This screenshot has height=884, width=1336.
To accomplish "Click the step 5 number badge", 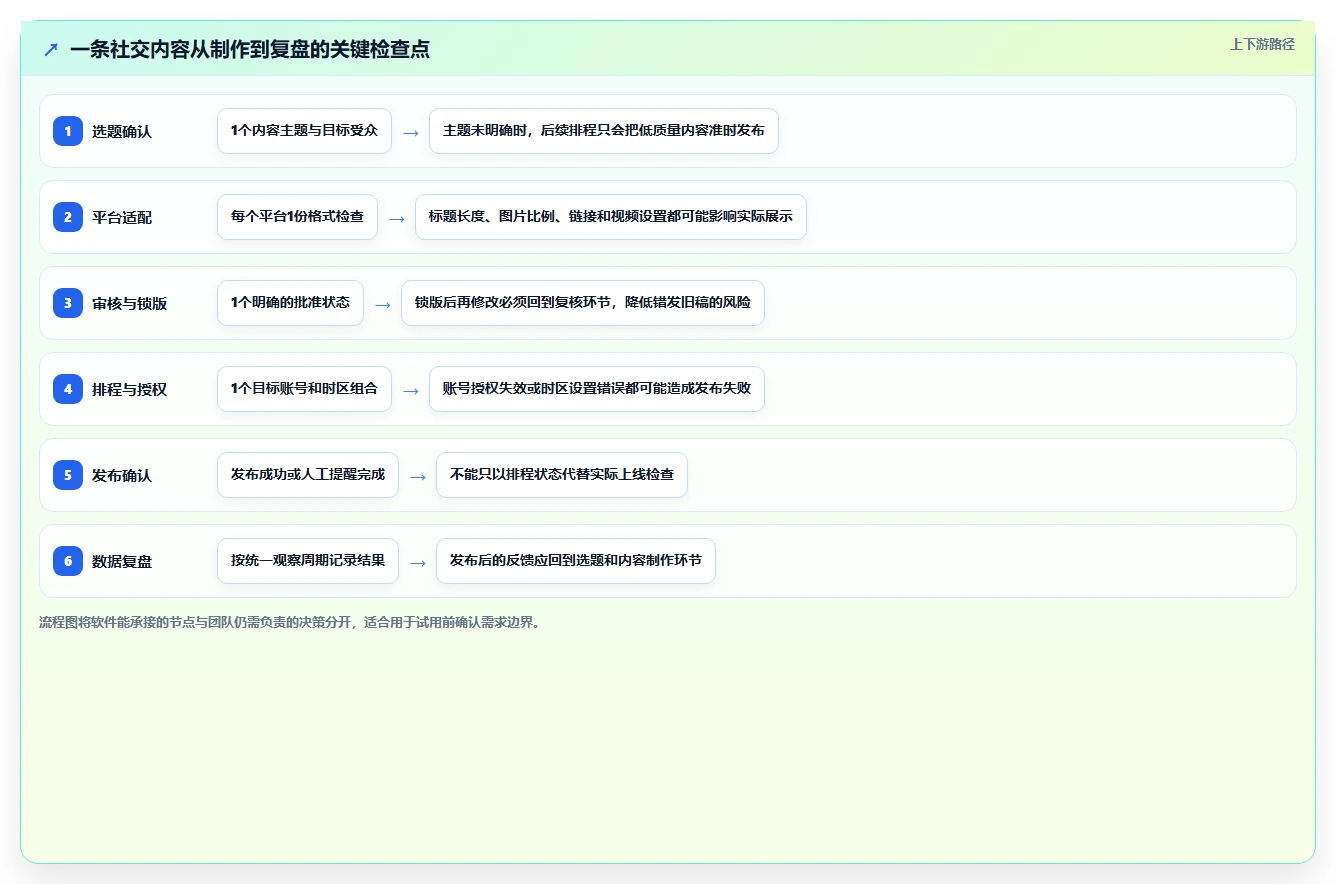I will tap(68, 475).
